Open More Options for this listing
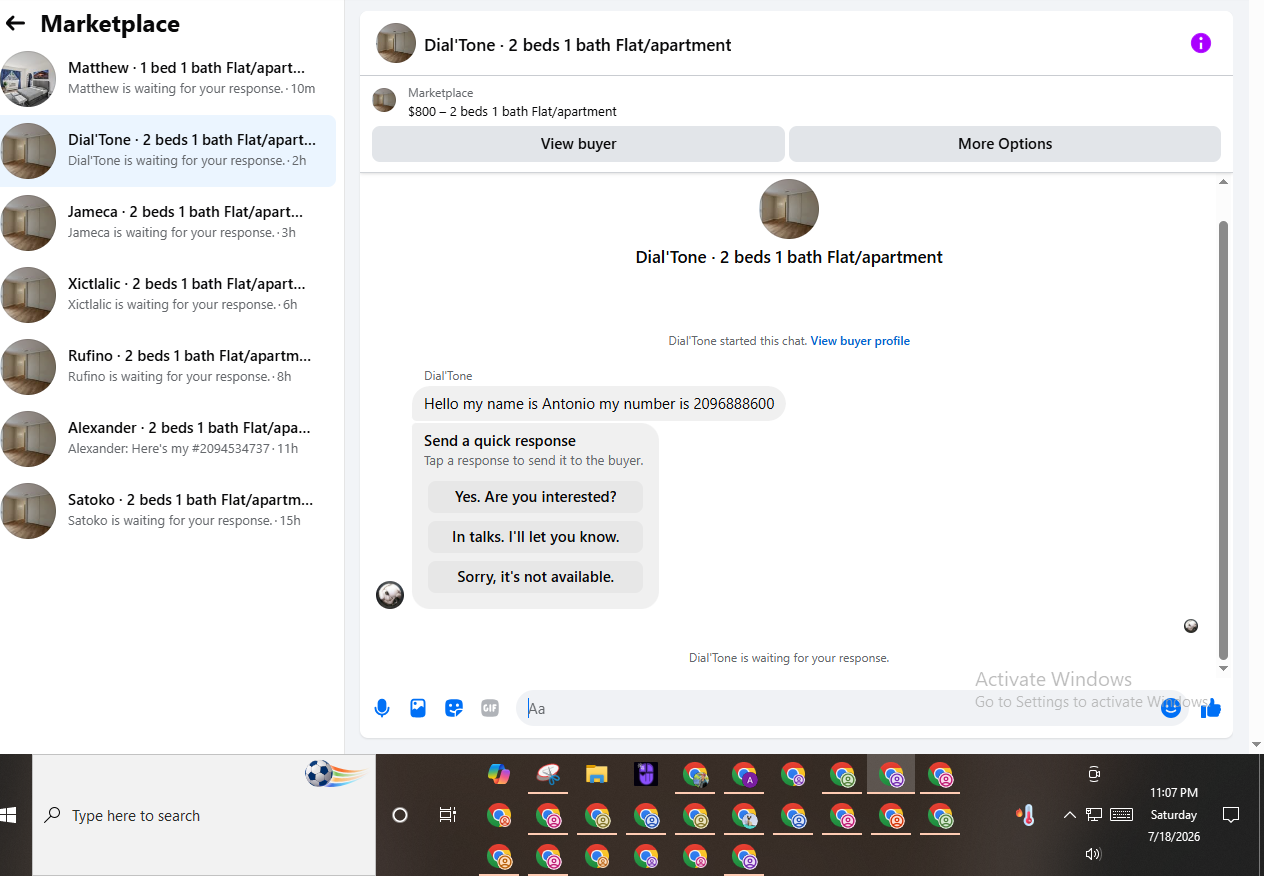Screen dimensions: 1264x876 click(1005, 144)
